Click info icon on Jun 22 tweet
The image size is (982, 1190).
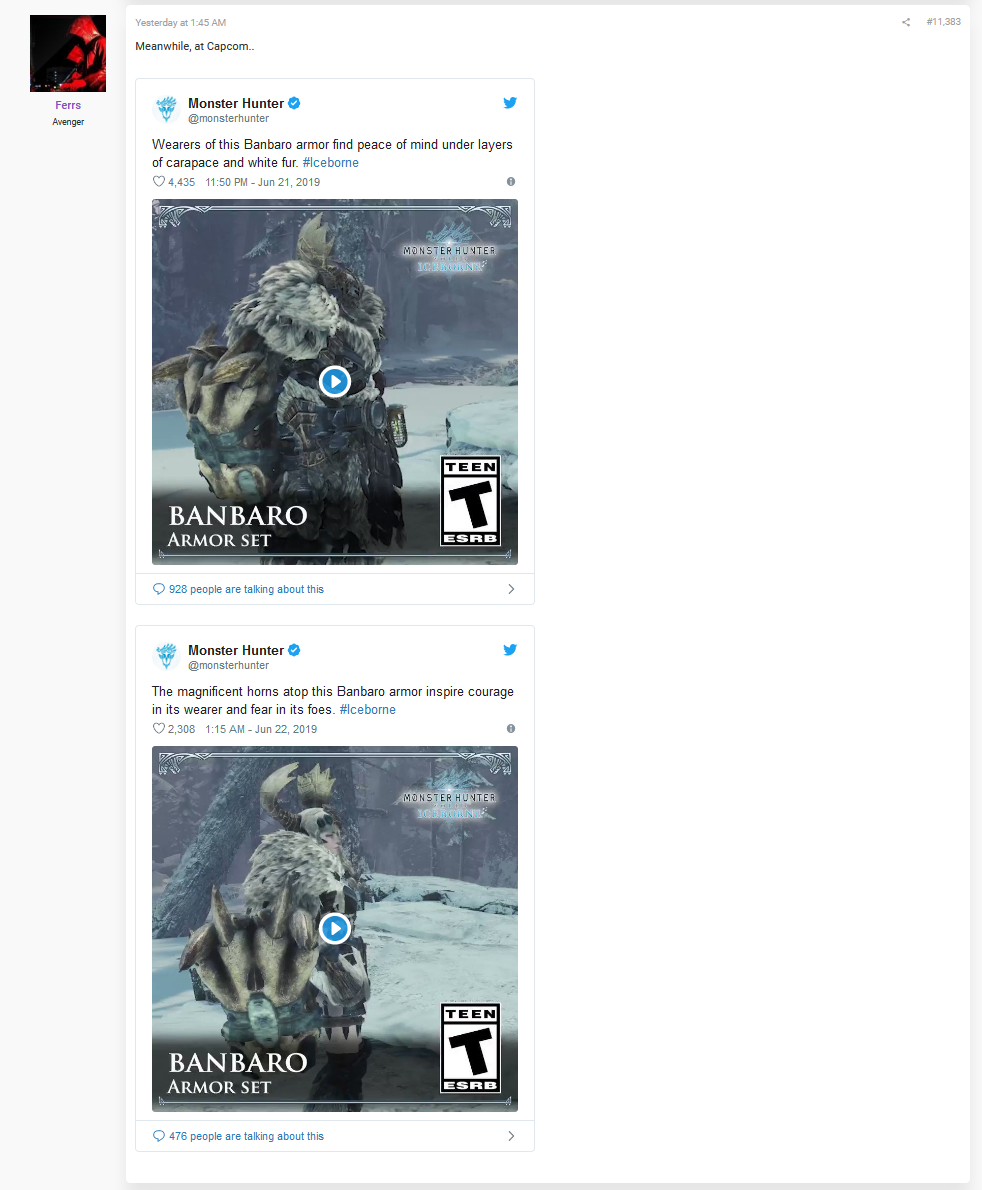[x=511, y=729]
